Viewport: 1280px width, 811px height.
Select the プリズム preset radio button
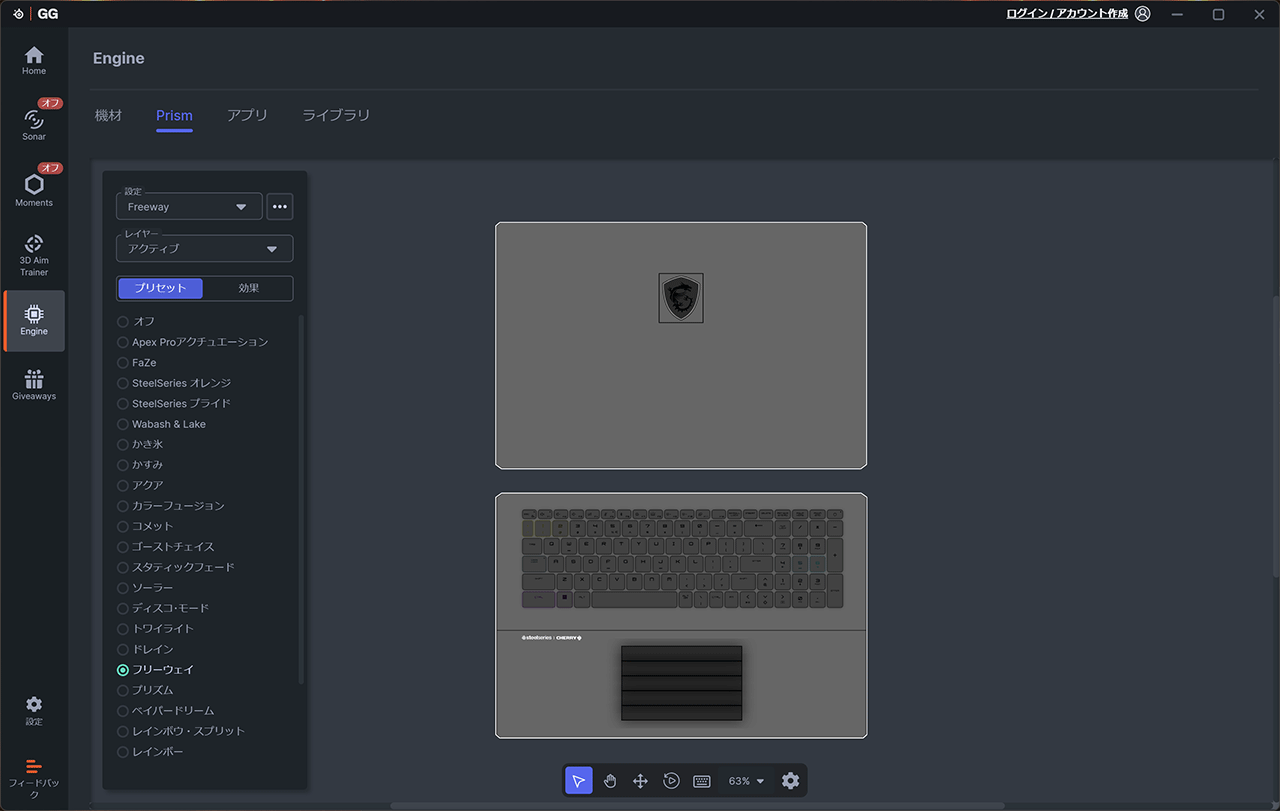[123, 690]
